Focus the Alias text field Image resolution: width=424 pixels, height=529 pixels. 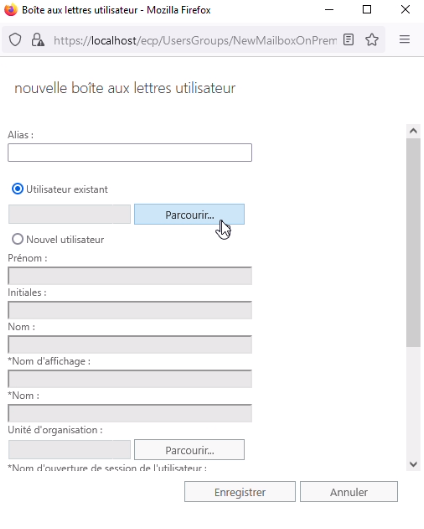[130, 152]
